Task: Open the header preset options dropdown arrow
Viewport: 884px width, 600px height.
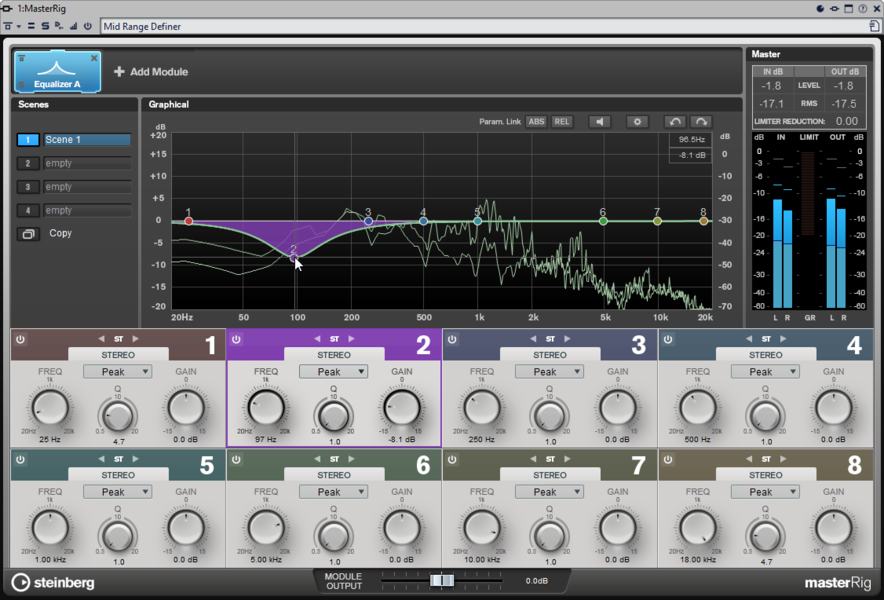Action: click(19, 26)
